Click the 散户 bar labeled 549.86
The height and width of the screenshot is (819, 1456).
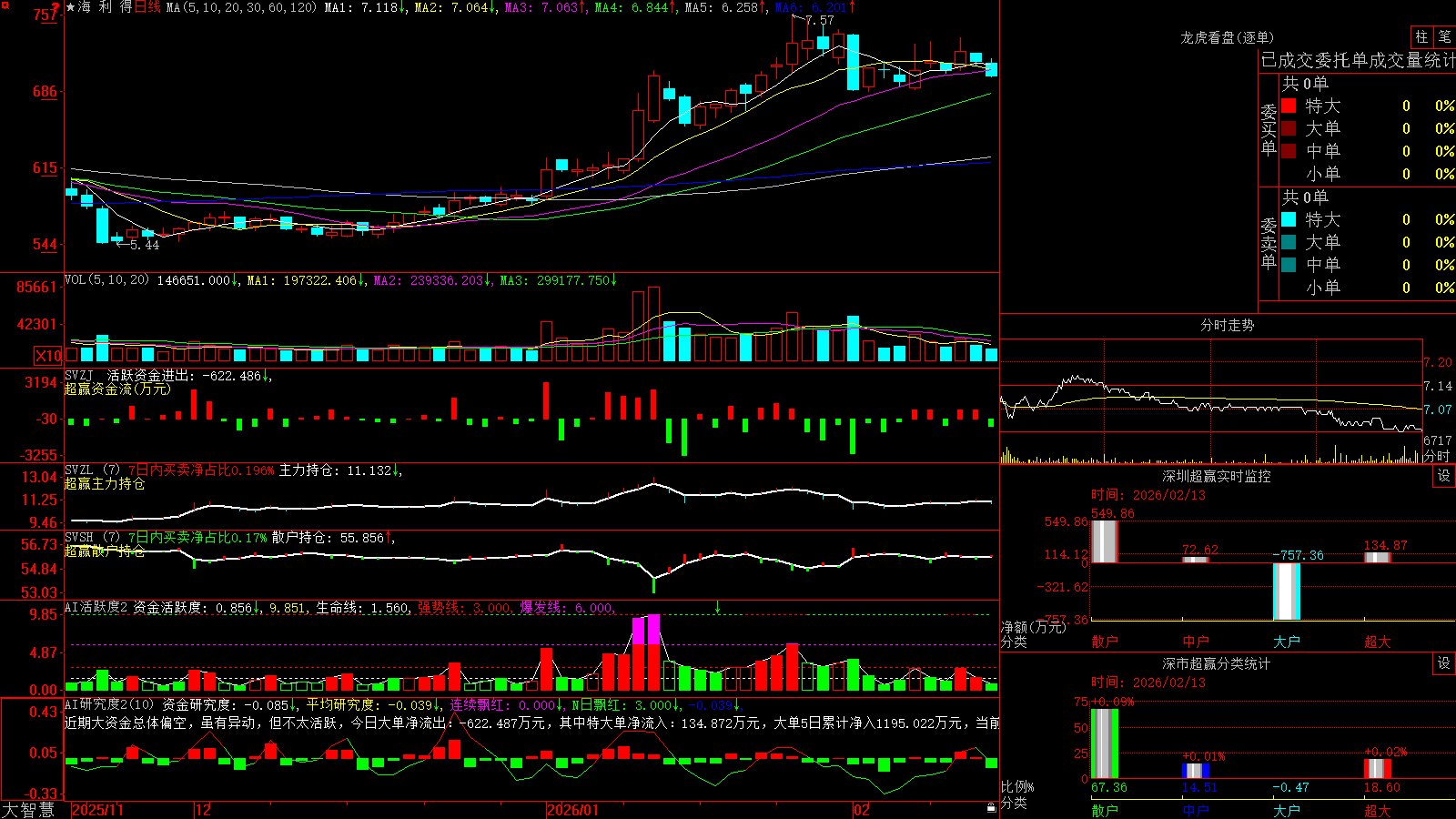click(x=1104, y=541)
